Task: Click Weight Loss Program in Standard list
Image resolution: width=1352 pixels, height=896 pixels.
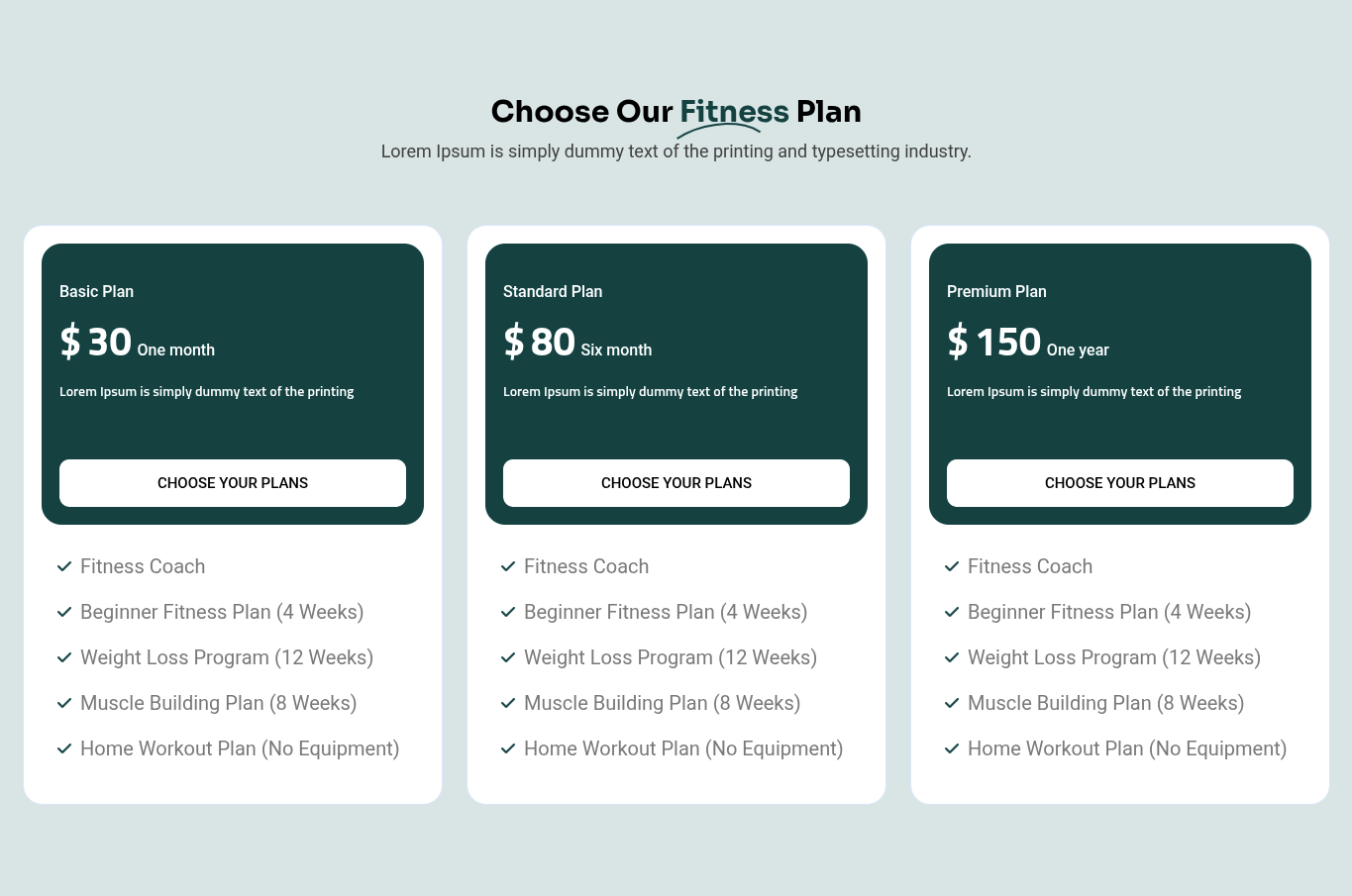Action: (671, 657)
